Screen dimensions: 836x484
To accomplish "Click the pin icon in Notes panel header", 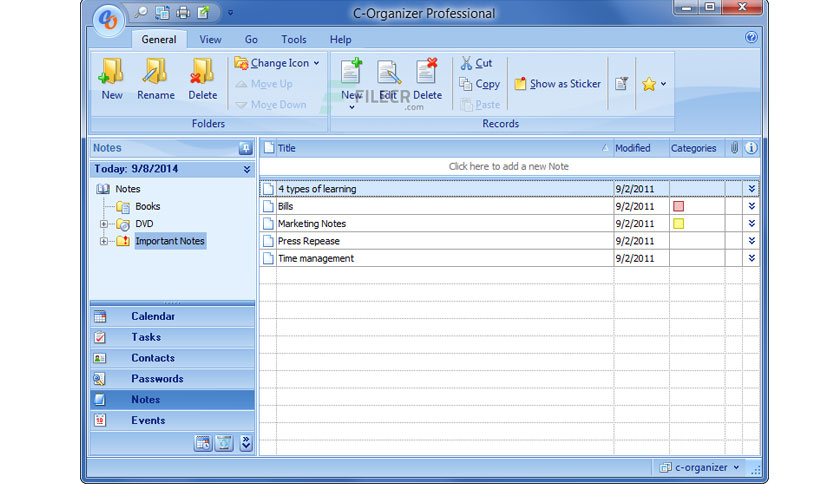I will point(245,148).
